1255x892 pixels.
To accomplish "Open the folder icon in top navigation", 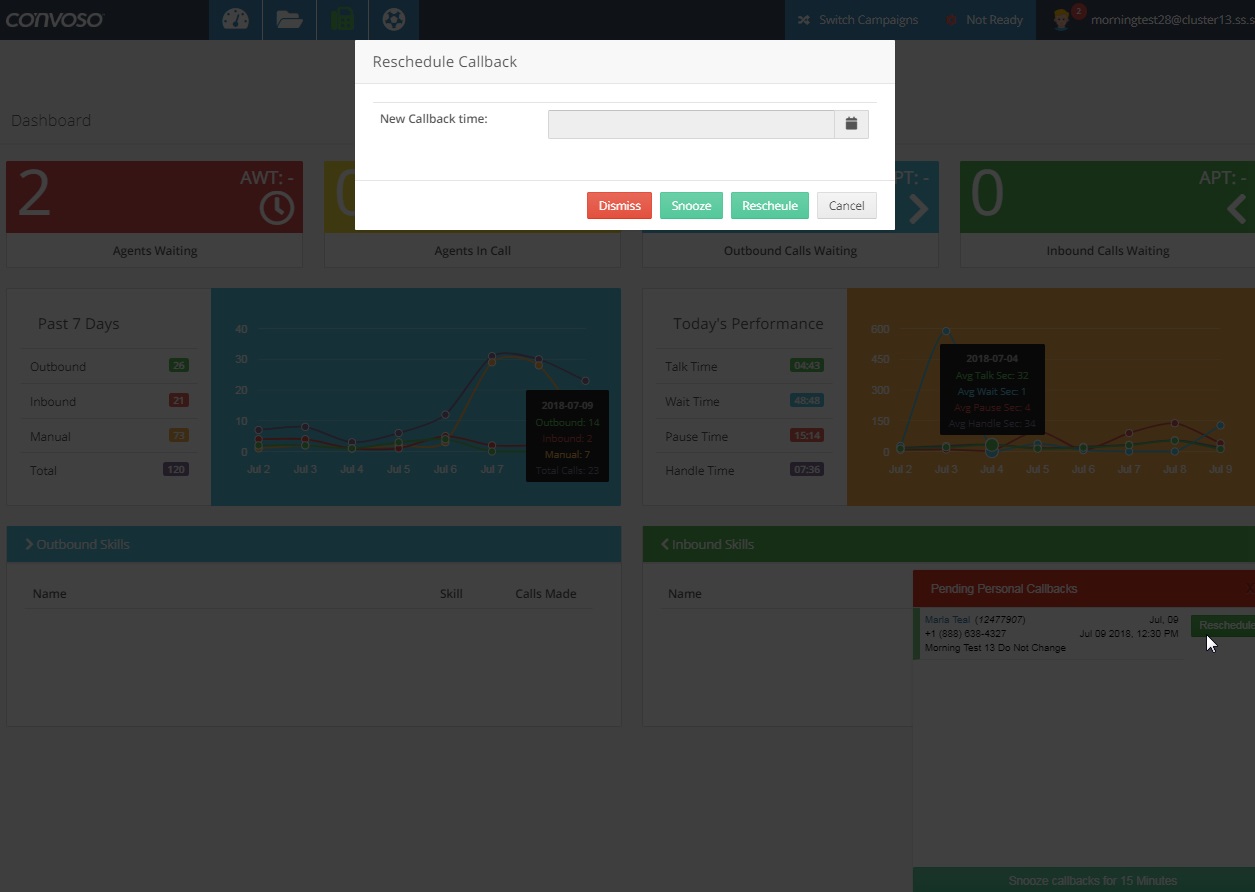I will tap(289, 20).
